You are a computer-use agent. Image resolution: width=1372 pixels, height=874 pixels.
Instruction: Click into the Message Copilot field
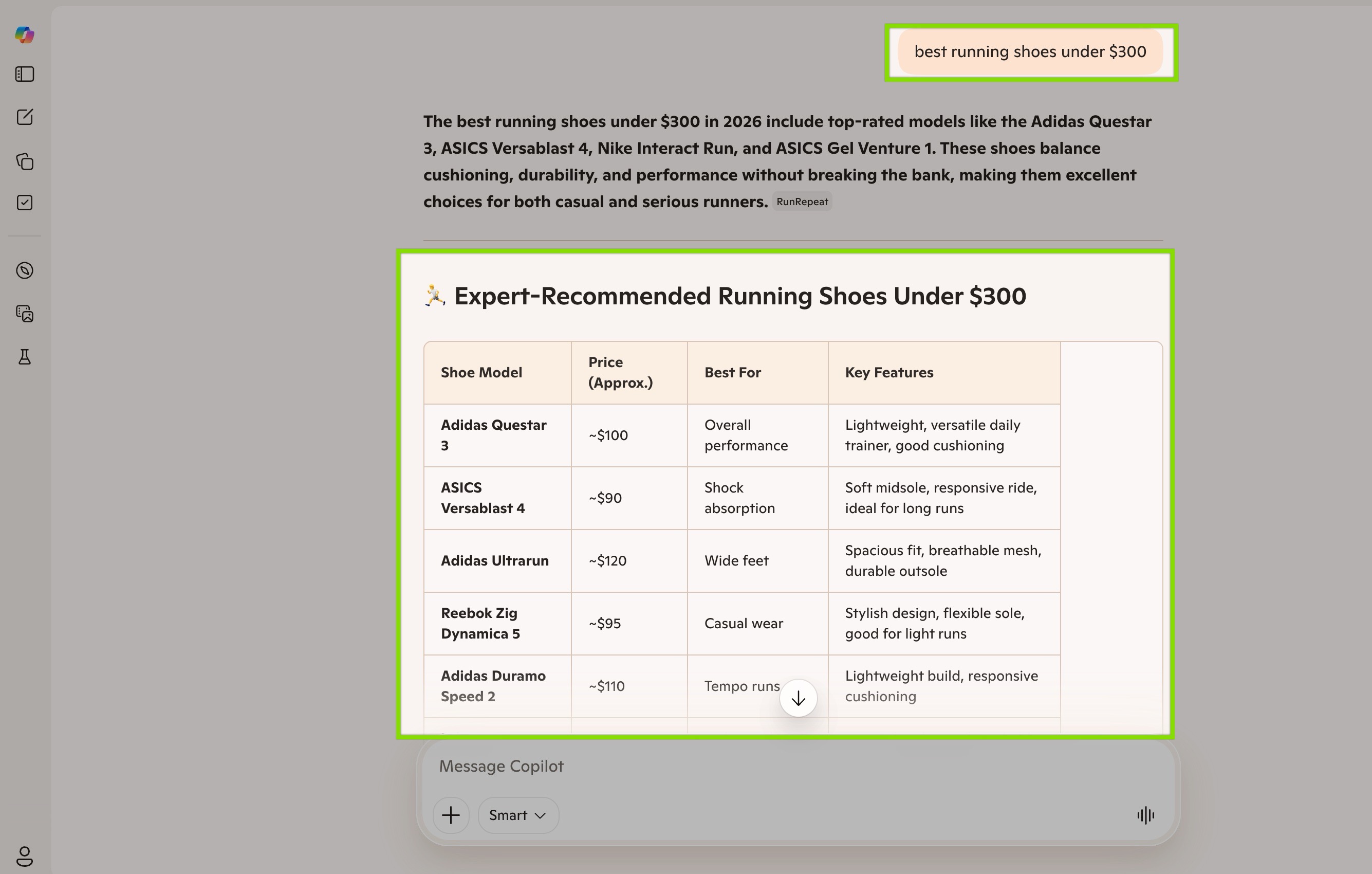798,766
